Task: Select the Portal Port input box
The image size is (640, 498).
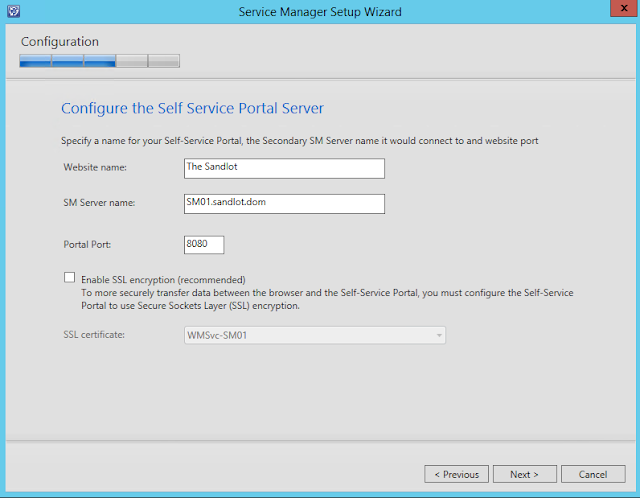Action: [204, 244]
